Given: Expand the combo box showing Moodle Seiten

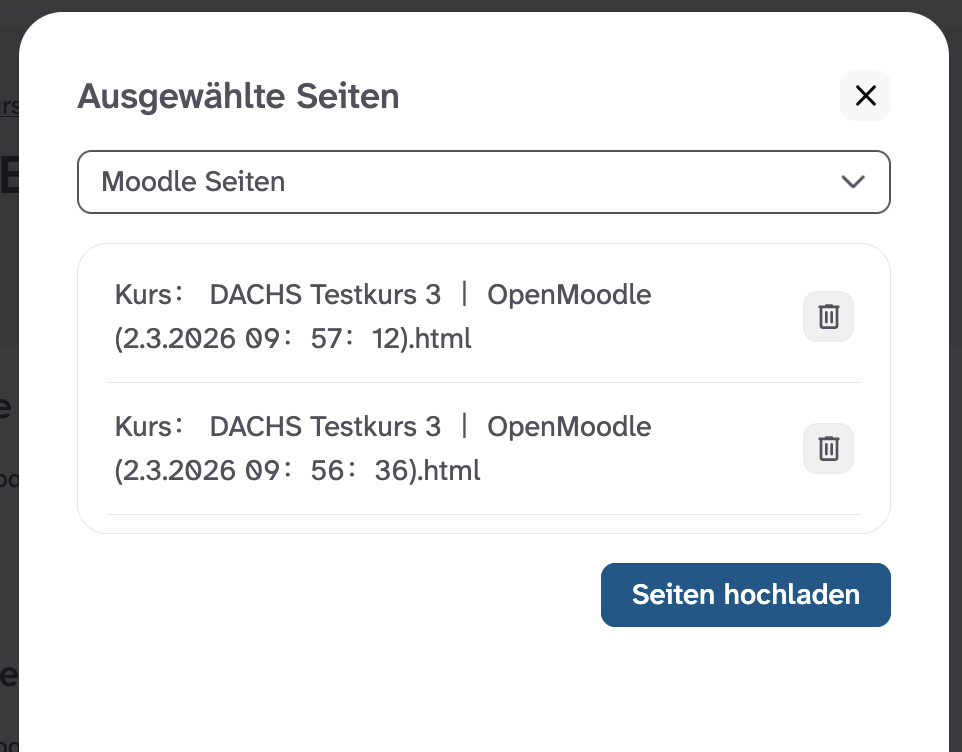Looking at the screenshot, I should click(x=483, y=182).
